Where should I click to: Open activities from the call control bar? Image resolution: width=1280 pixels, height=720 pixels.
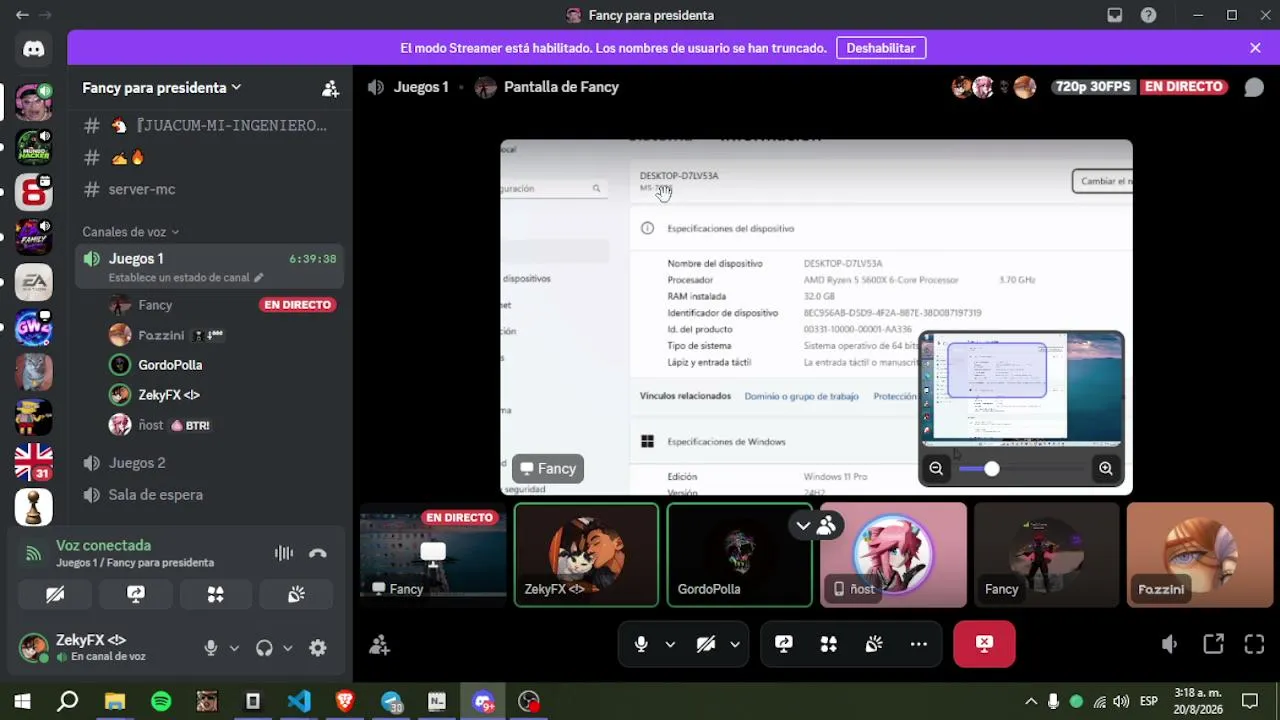(x=829, y=645)
